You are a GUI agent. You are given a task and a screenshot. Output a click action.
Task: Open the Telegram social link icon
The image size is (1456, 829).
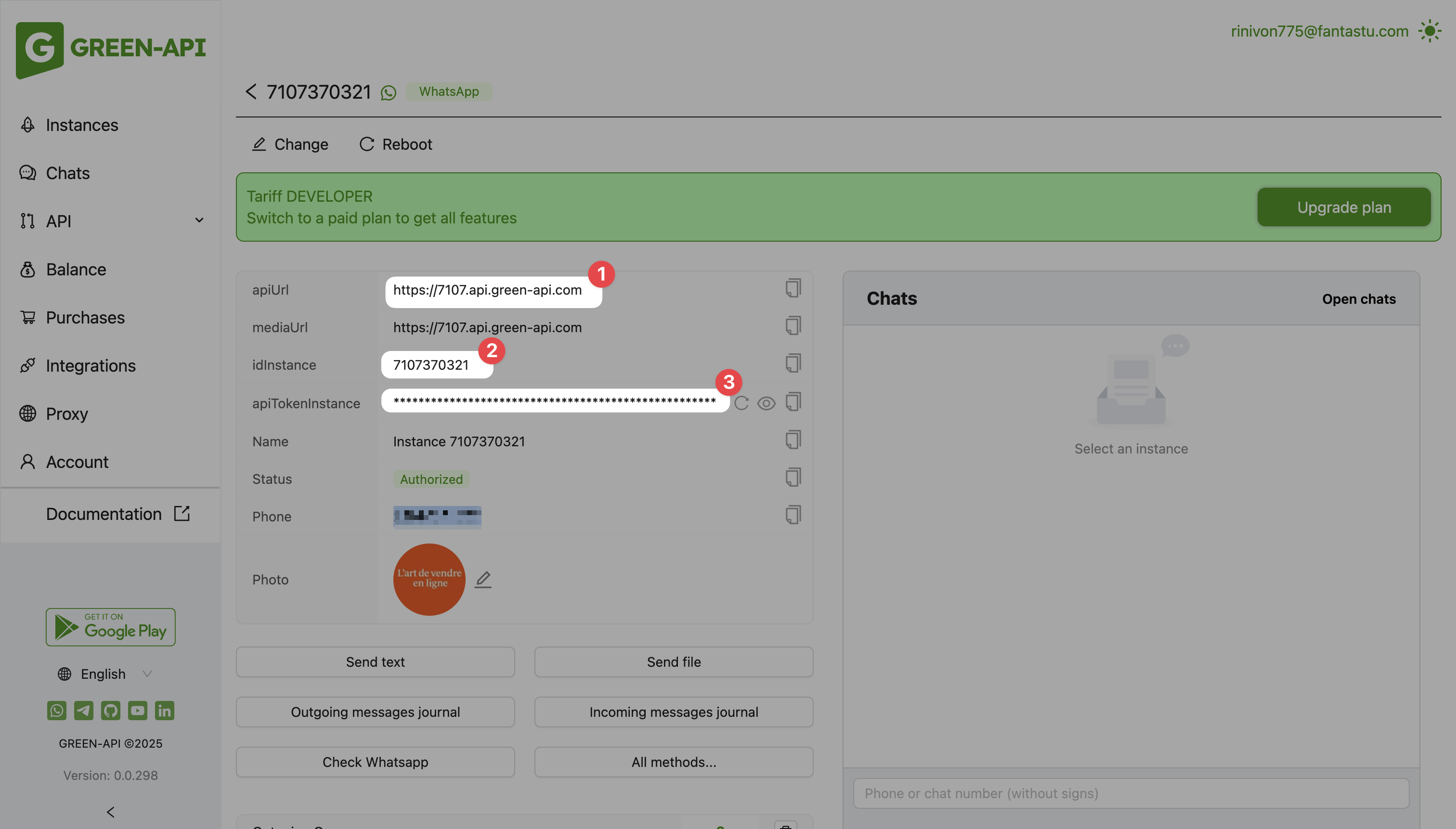coord(84,711)
